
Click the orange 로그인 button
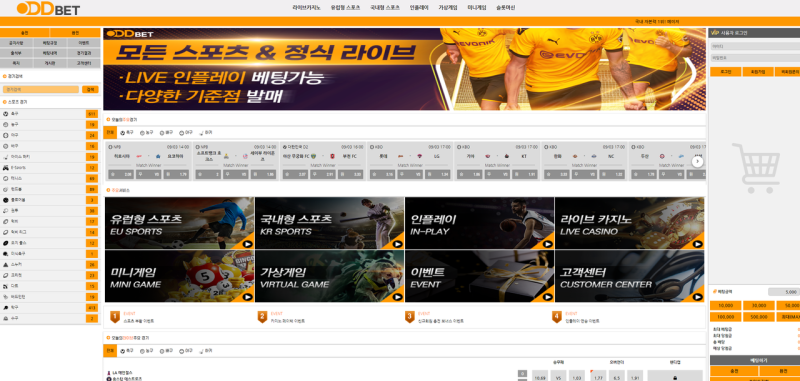(x=726, y=72)
